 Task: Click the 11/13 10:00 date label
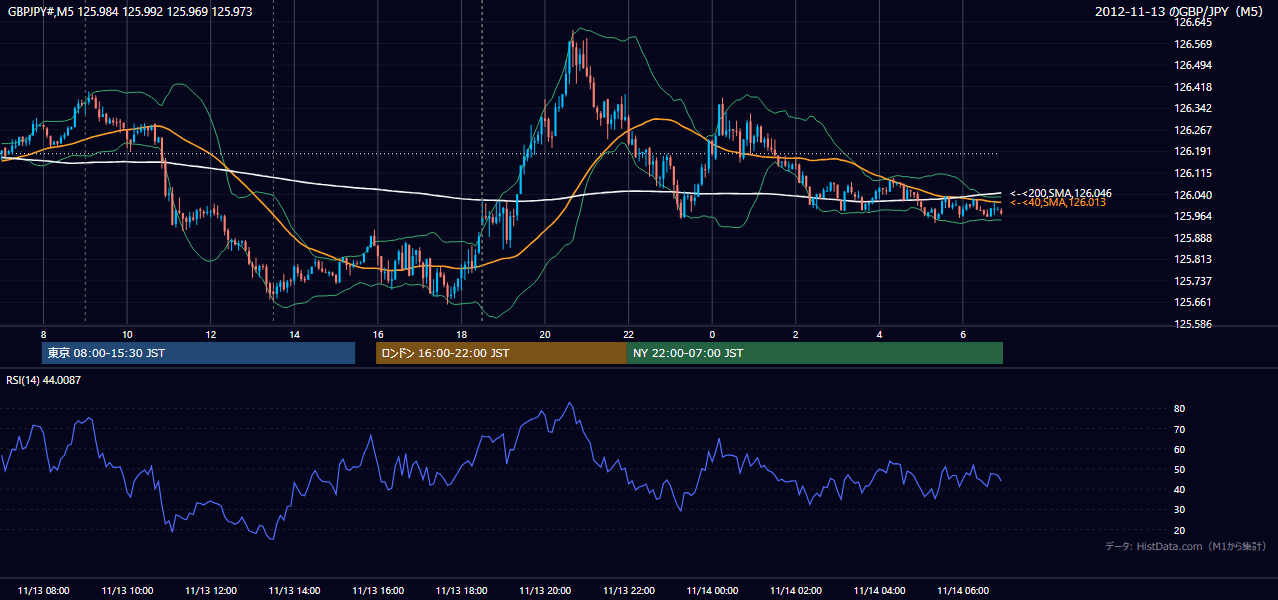127,591
